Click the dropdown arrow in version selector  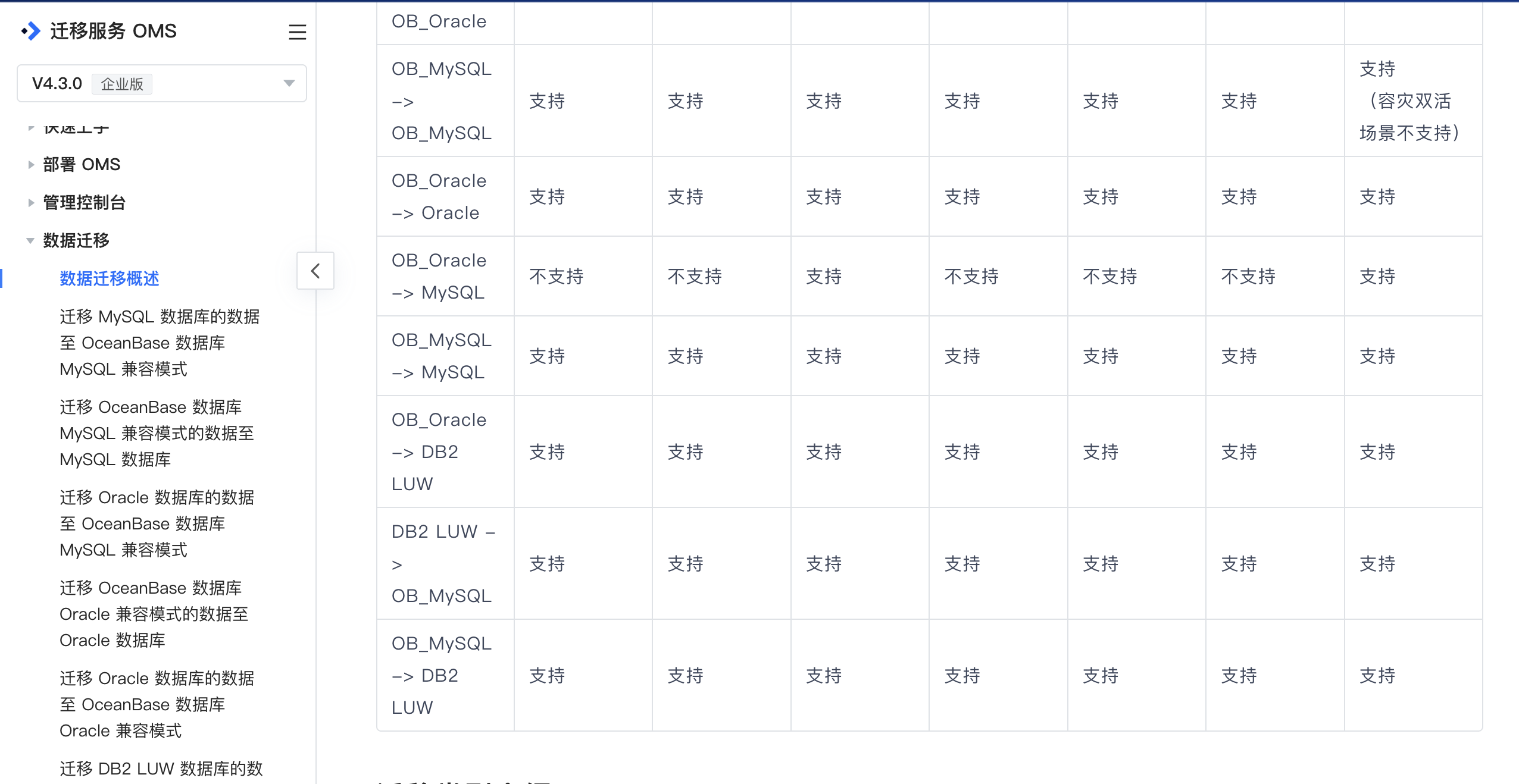pyautogui.click(x=289, y=83)
